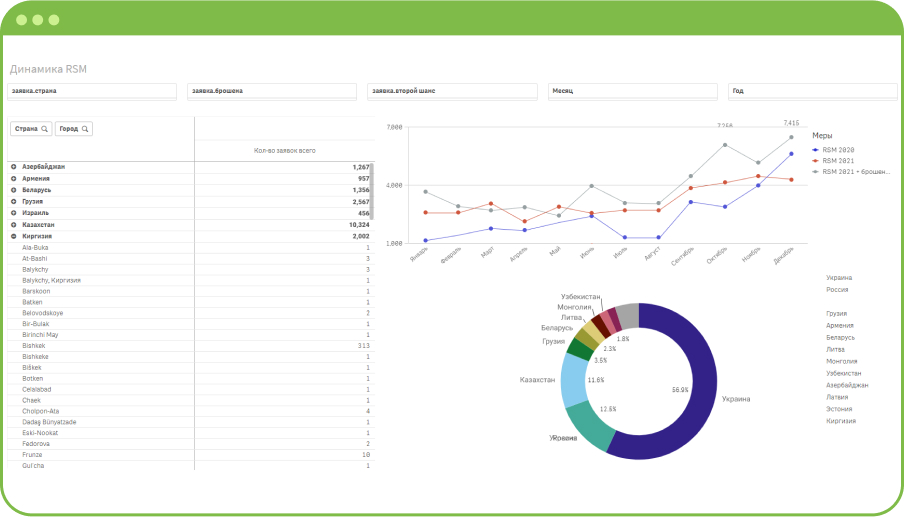This screenshot has height=517, width=904.
Task: Click Россия in the donut legend
Action: (837, 289)
